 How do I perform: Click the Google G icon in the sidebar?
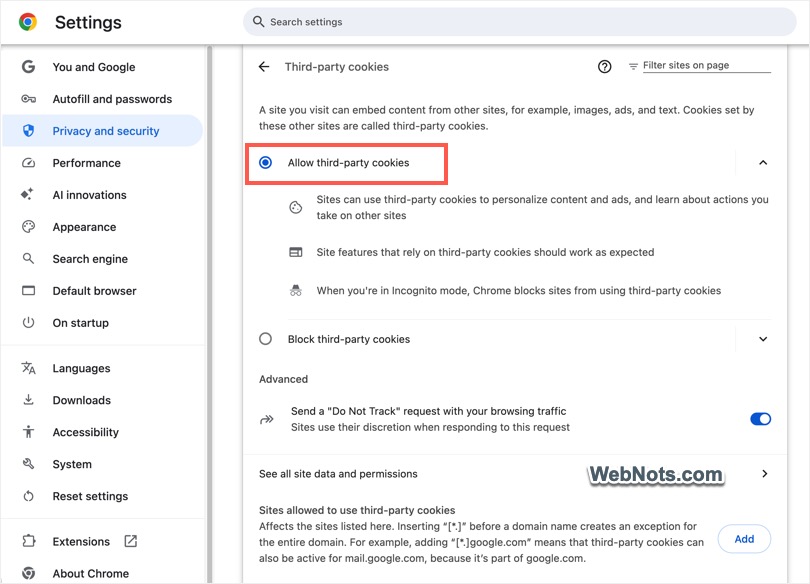tap(28, 67)
